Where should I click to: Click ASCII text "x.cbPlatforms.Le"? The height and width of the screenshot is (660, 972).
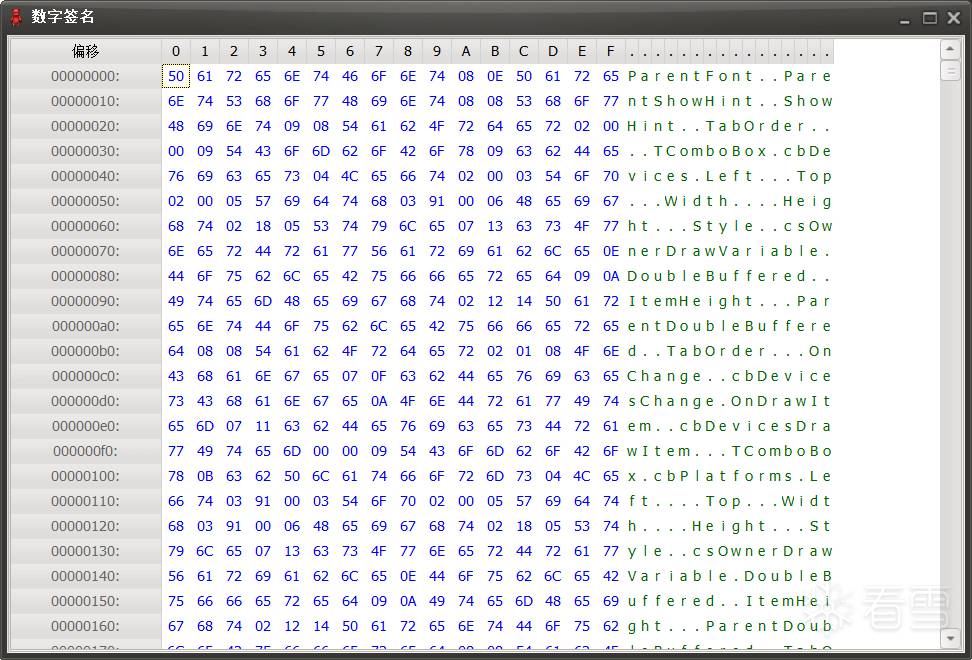[x=729, y=476]
